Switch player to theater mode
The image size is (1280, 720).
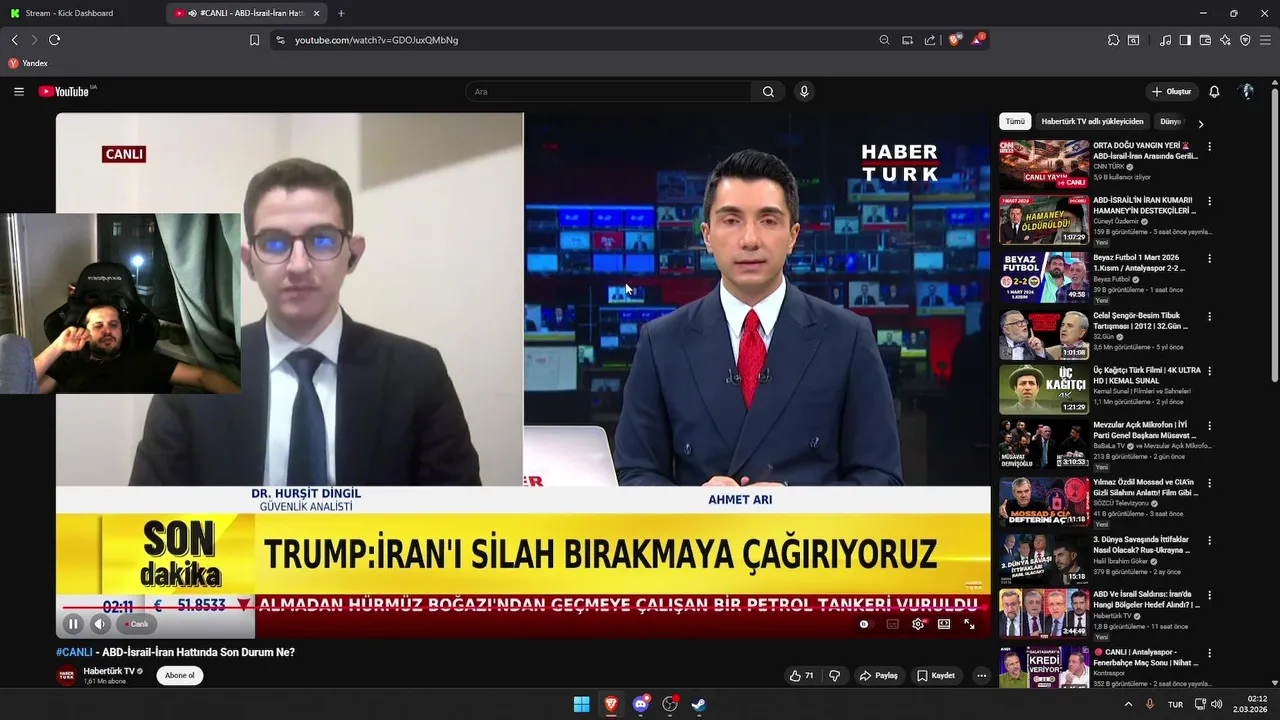click(x=944, y=624)
